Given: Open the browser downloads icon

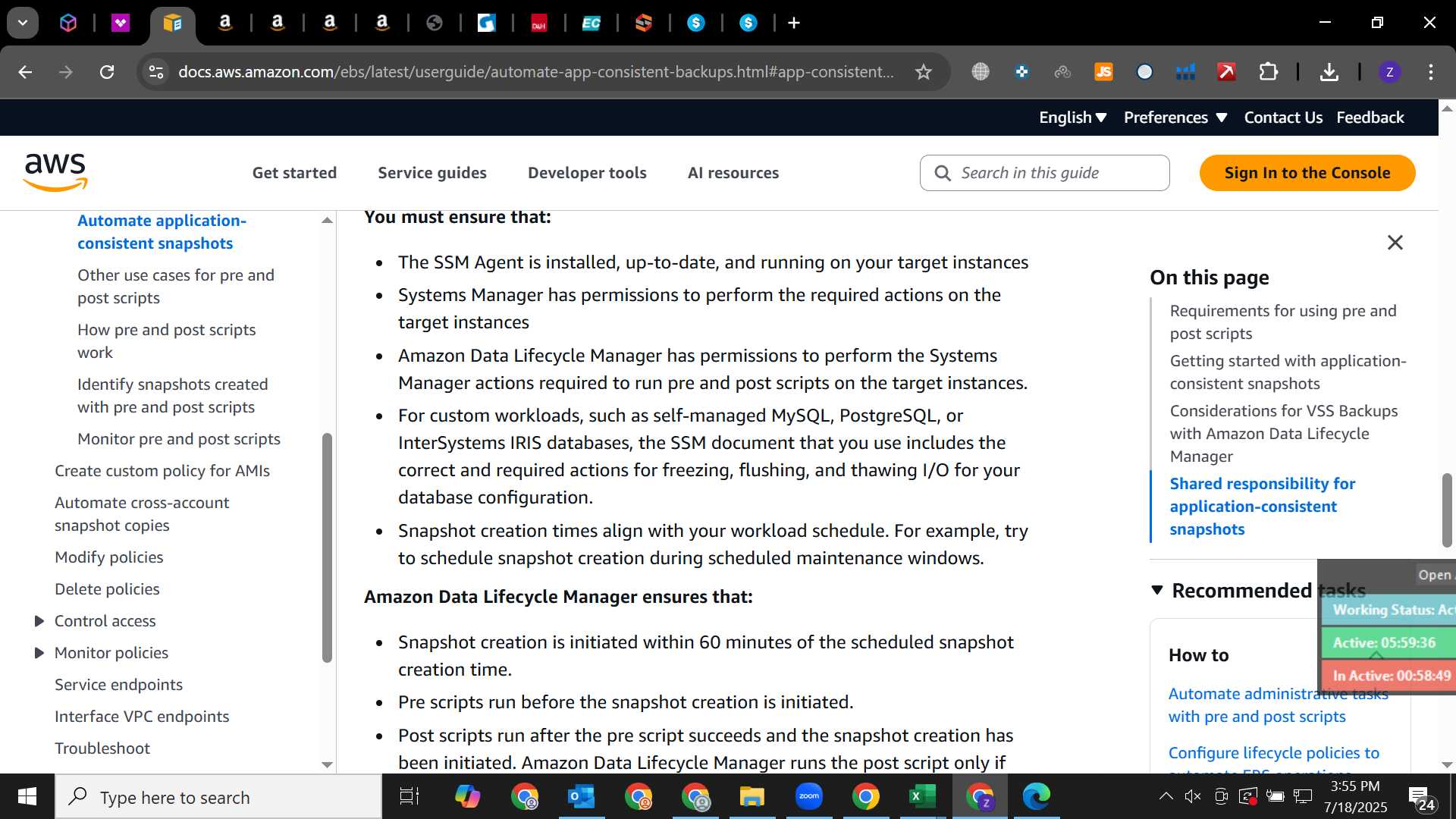Looking at the screenshot, I should click(x=1329, y=72).
